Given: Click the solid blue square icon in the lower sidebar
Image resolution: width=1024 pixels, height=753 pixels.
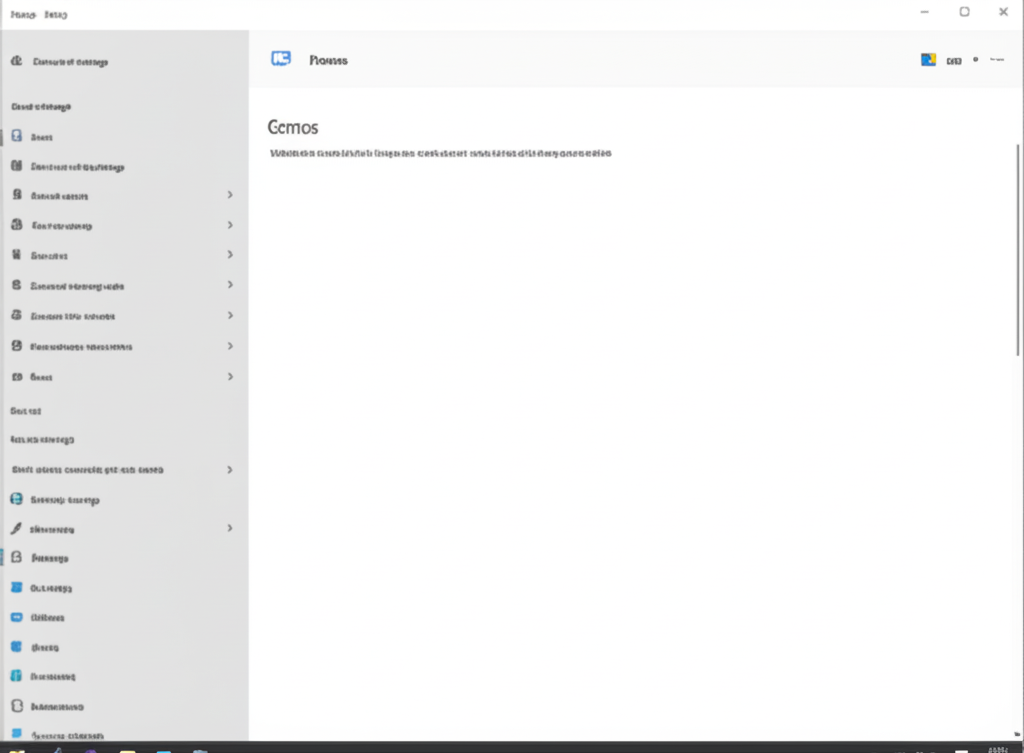Looking at the screenshot, I should (x=17, y=587).
